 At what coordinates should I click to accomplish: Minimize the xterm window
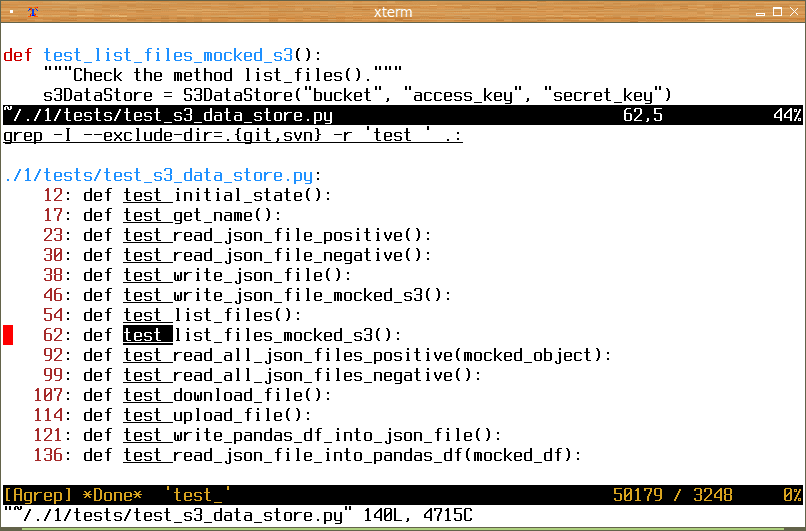point(761,12)
